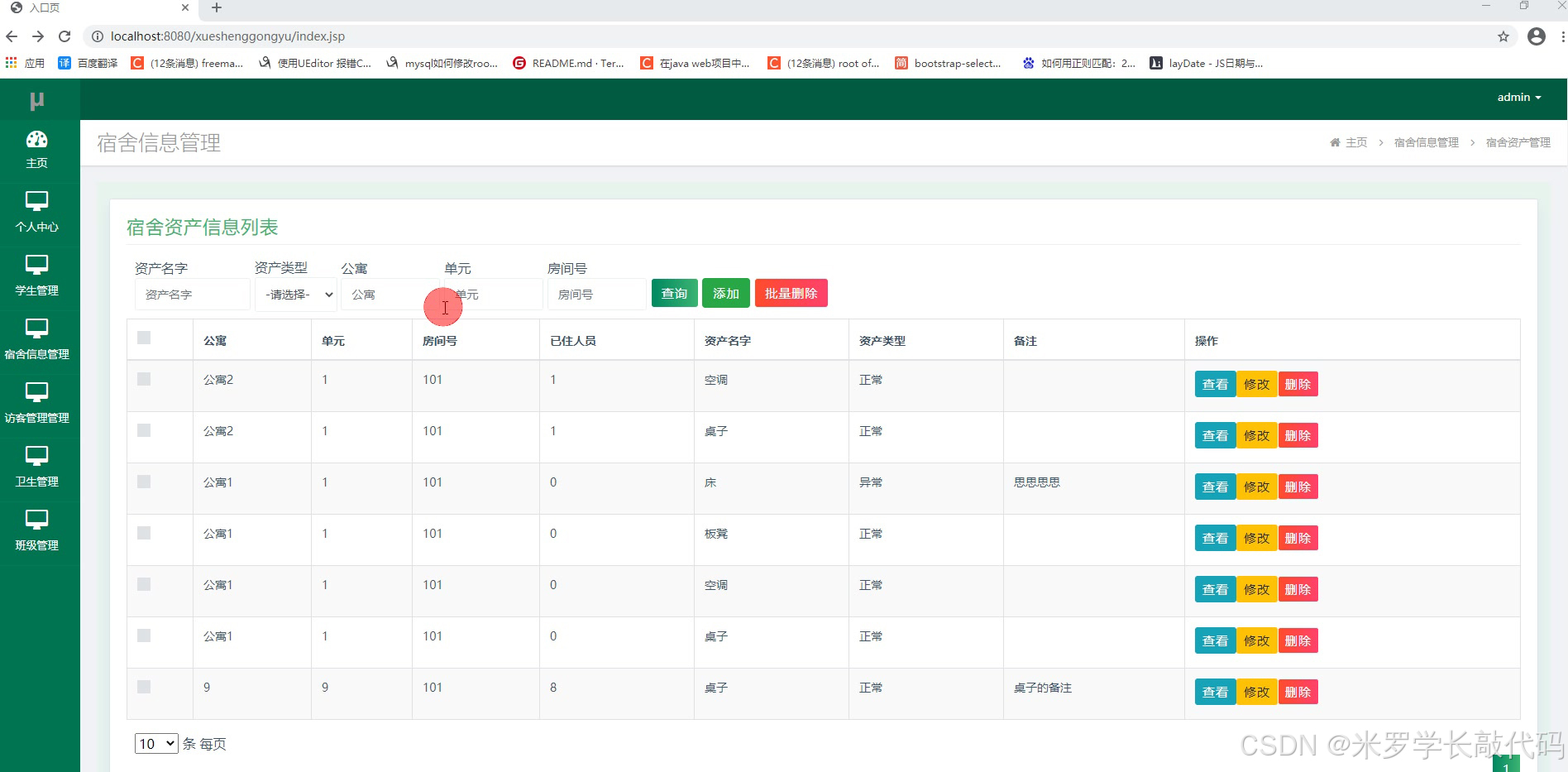Focus the 房间号 filter input field

[x=596, y=295]
